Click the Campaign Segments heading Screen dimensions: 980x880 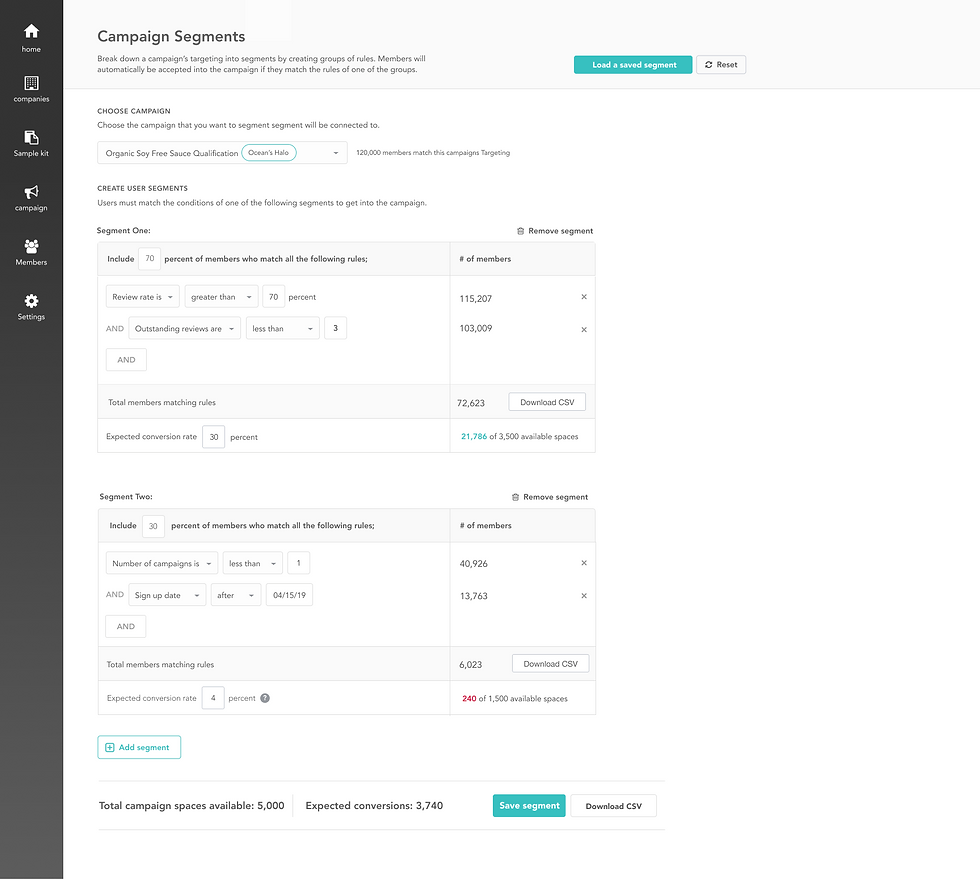click(x=171, y=37)
